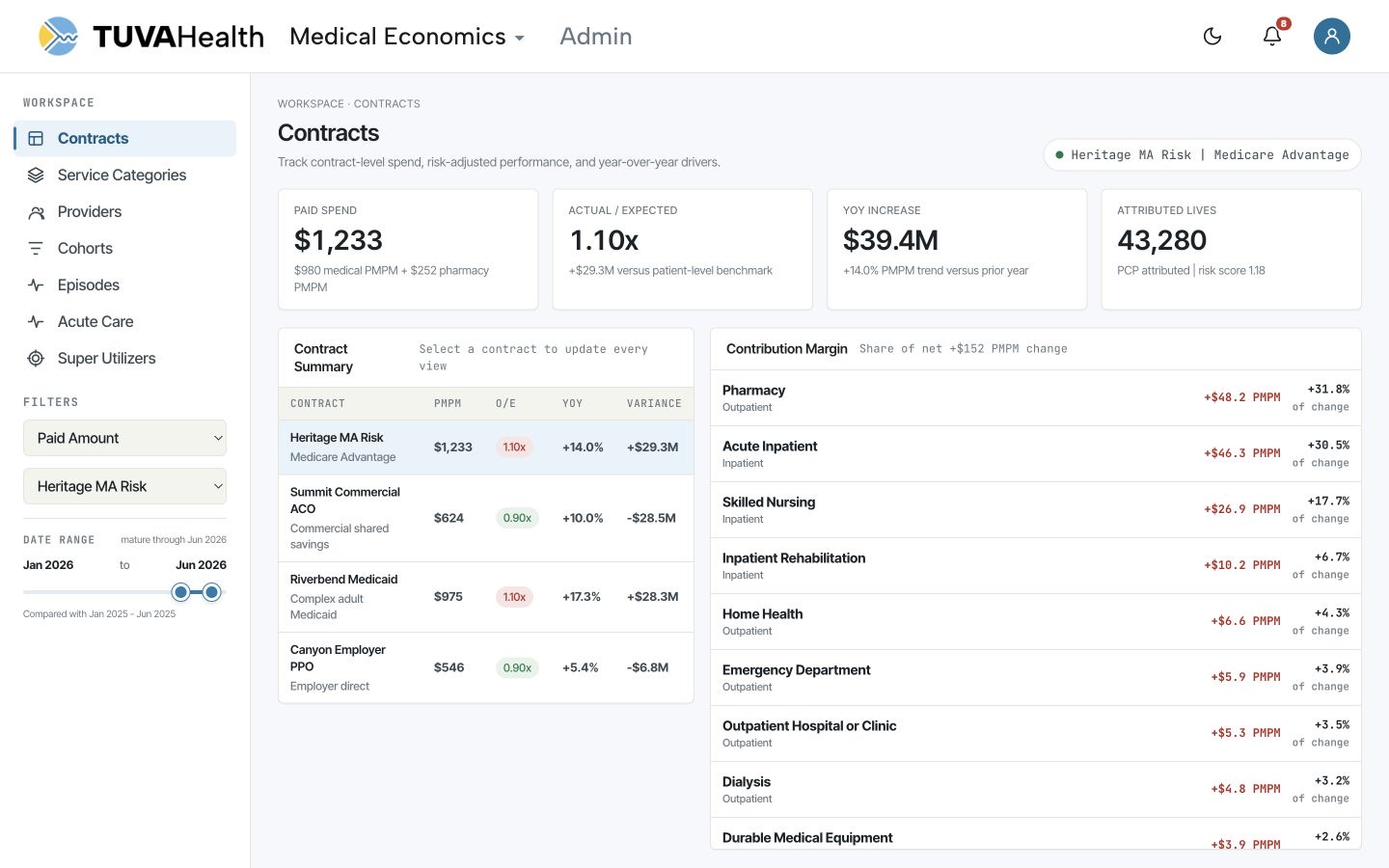Click the O/E column header
The height and width of the screenshot is (868, 1389).
pos(506,403)
